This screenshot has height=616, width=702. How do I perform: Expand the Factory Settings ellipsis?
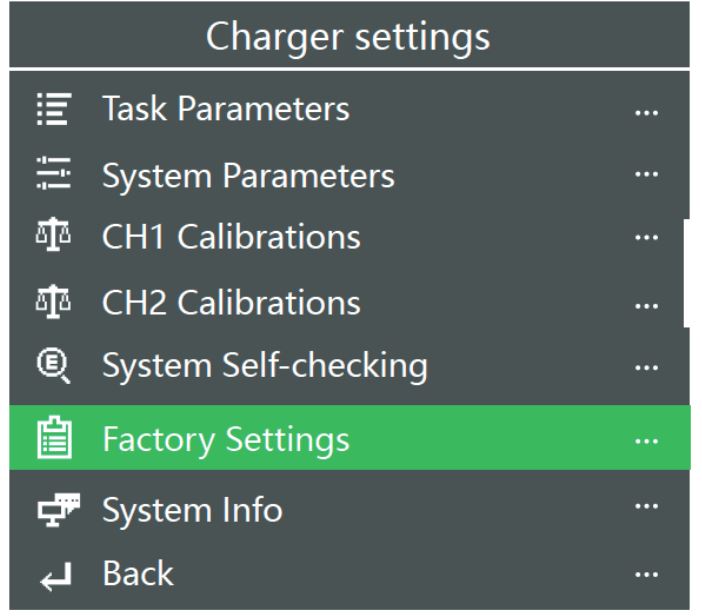646,441
